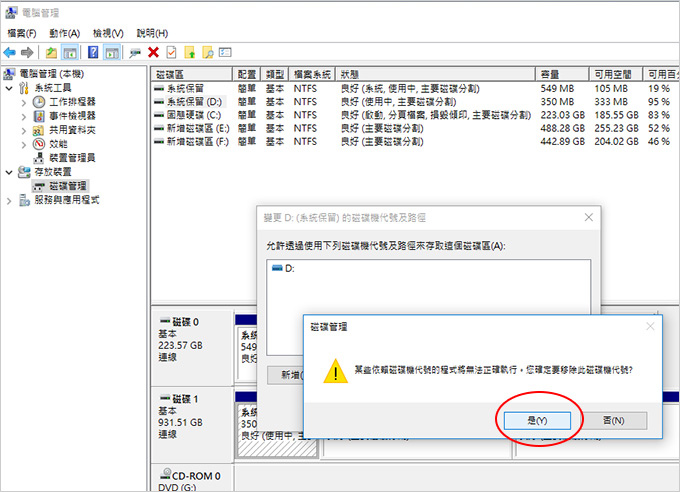Confirm with the 是(Y) button

(537, 420)
